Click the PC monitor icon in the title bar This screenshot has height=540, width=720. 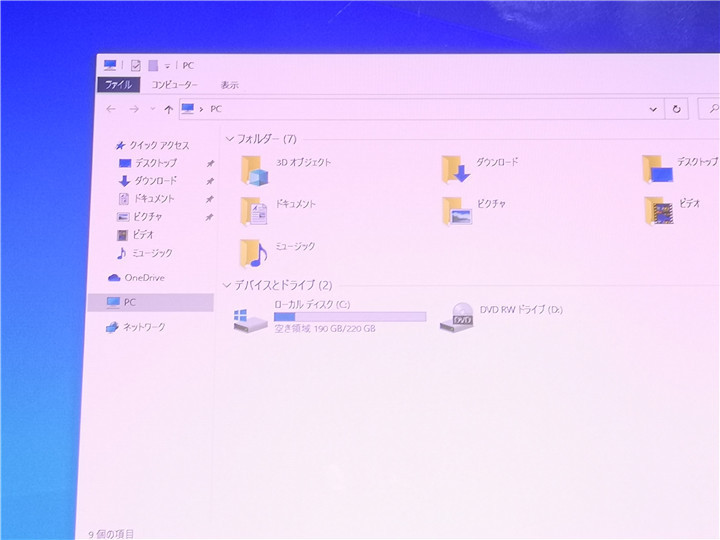point(110,65)
